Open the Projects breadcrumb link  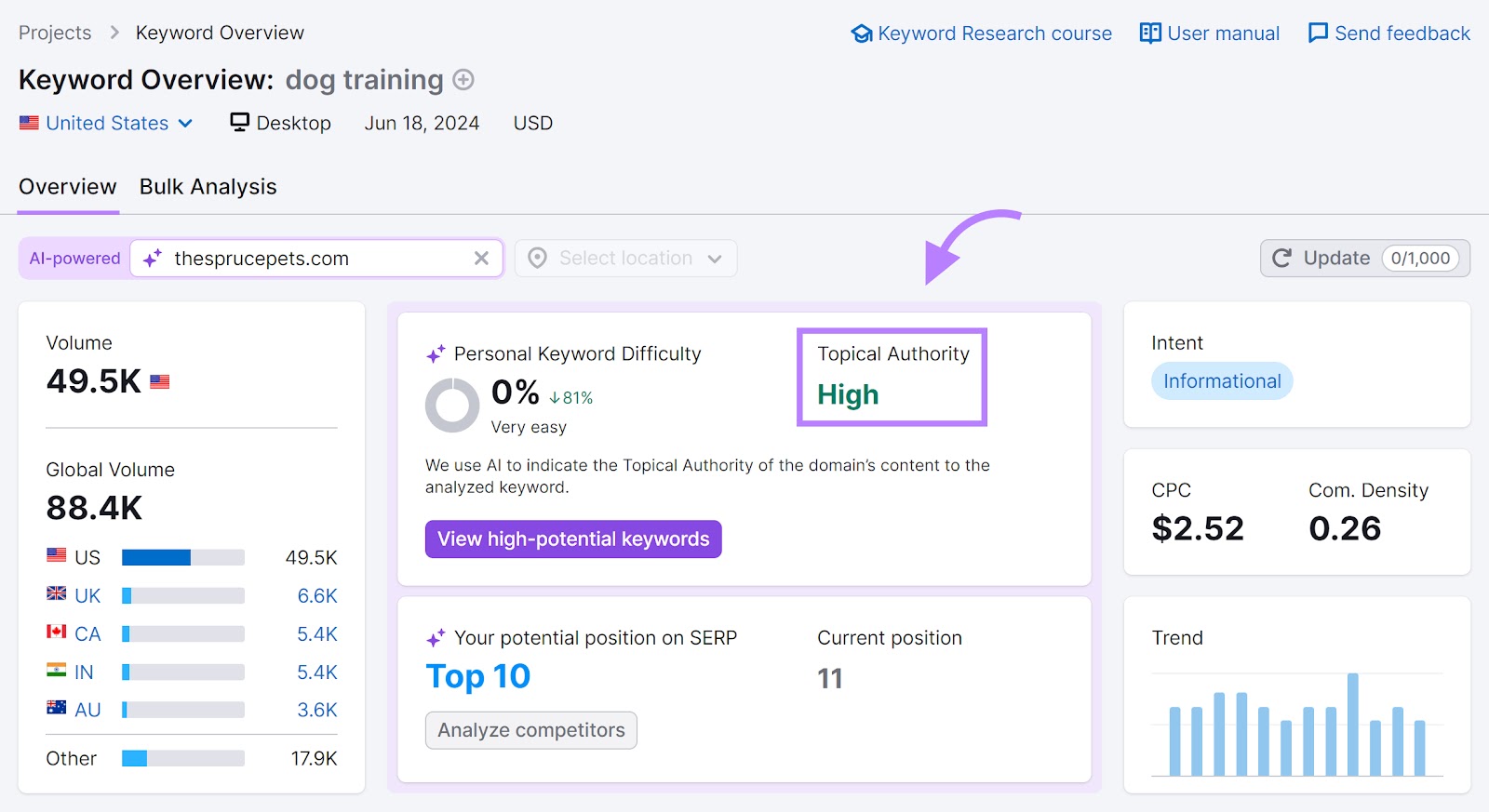point(55,33)
